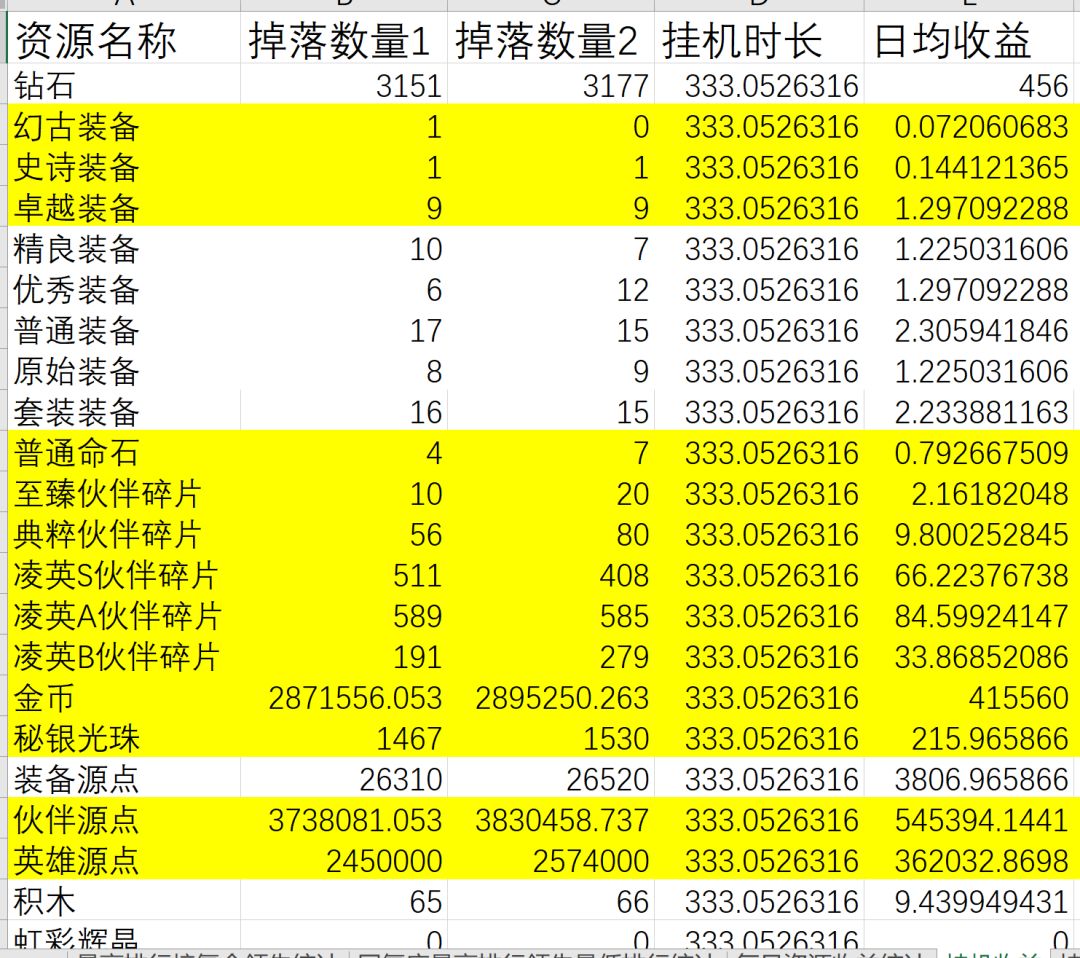Click the 掉落数量1 column header cell

point(344,39)
